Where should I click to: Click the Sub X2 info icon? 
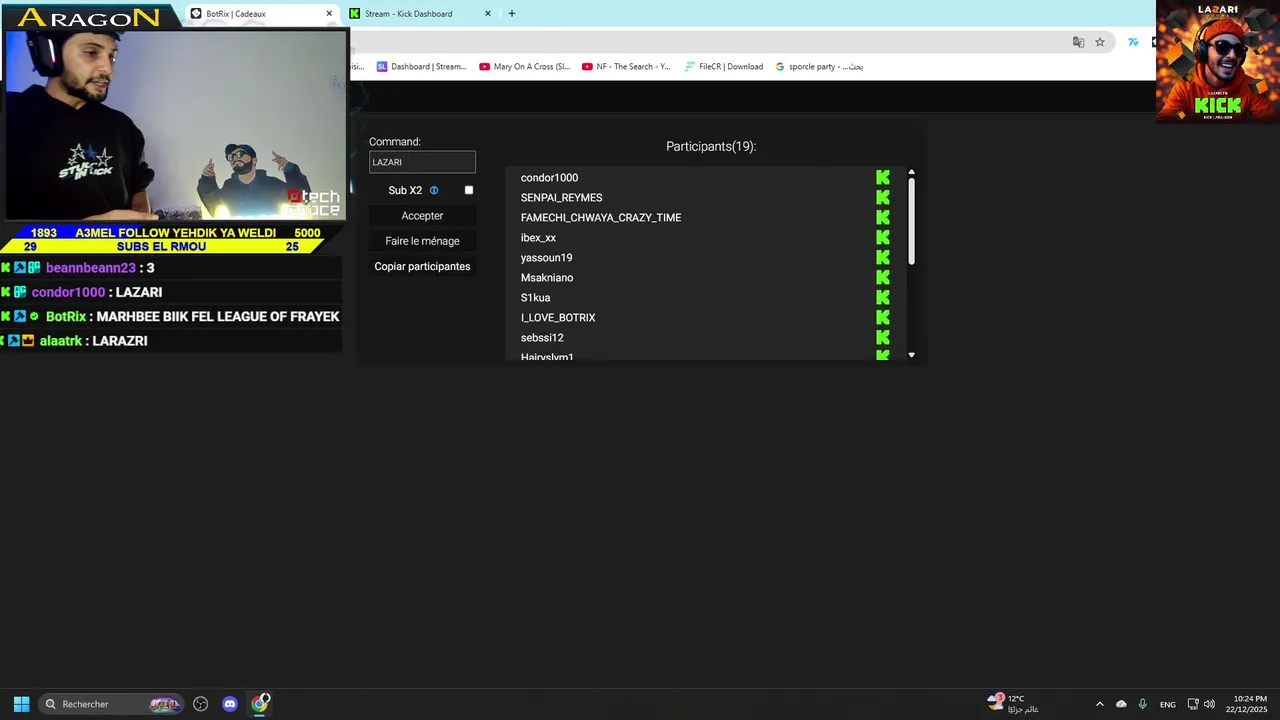coord(434,190)
